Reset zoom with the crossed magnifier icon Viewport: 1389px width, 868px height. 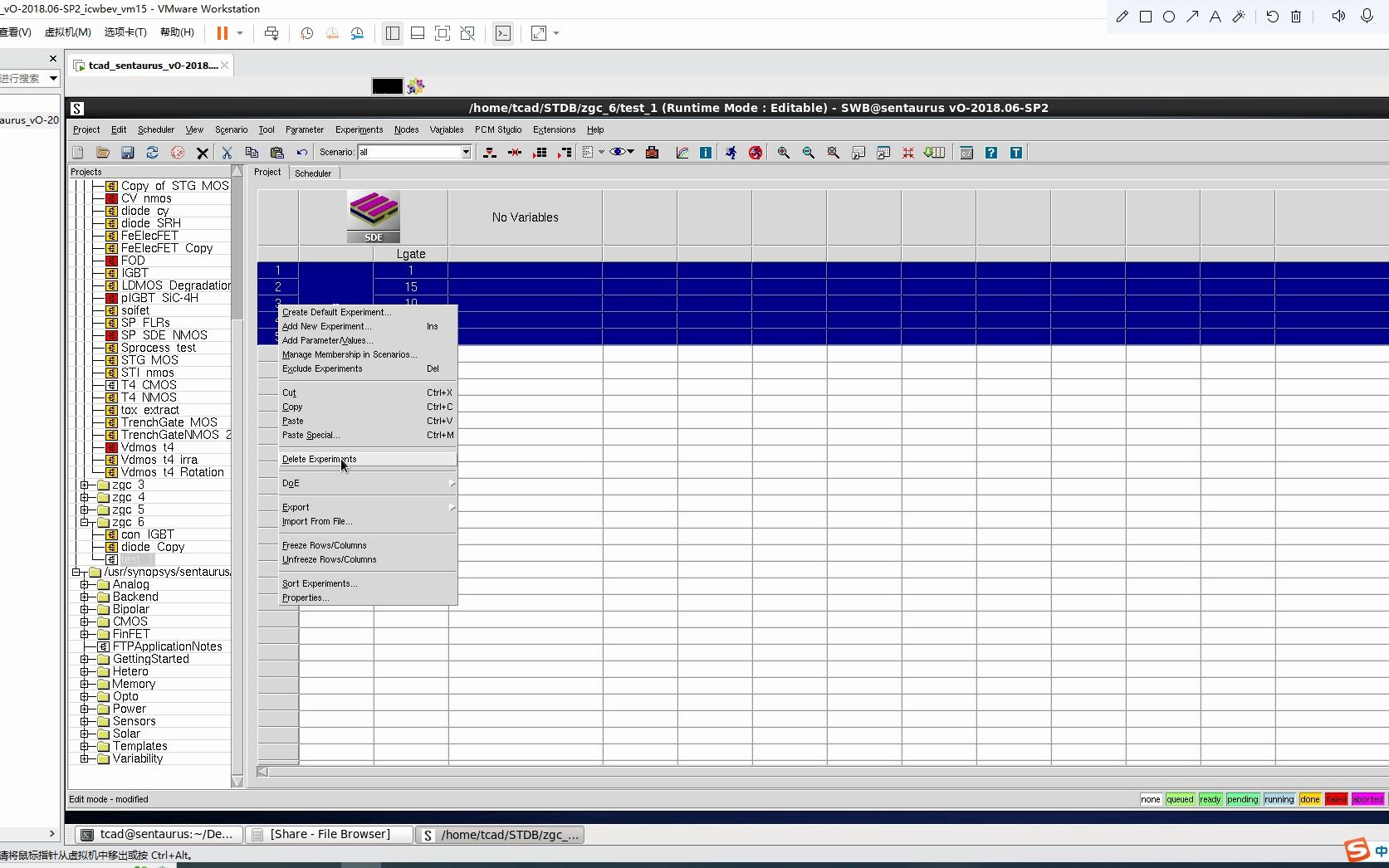(x=833, y=153)
